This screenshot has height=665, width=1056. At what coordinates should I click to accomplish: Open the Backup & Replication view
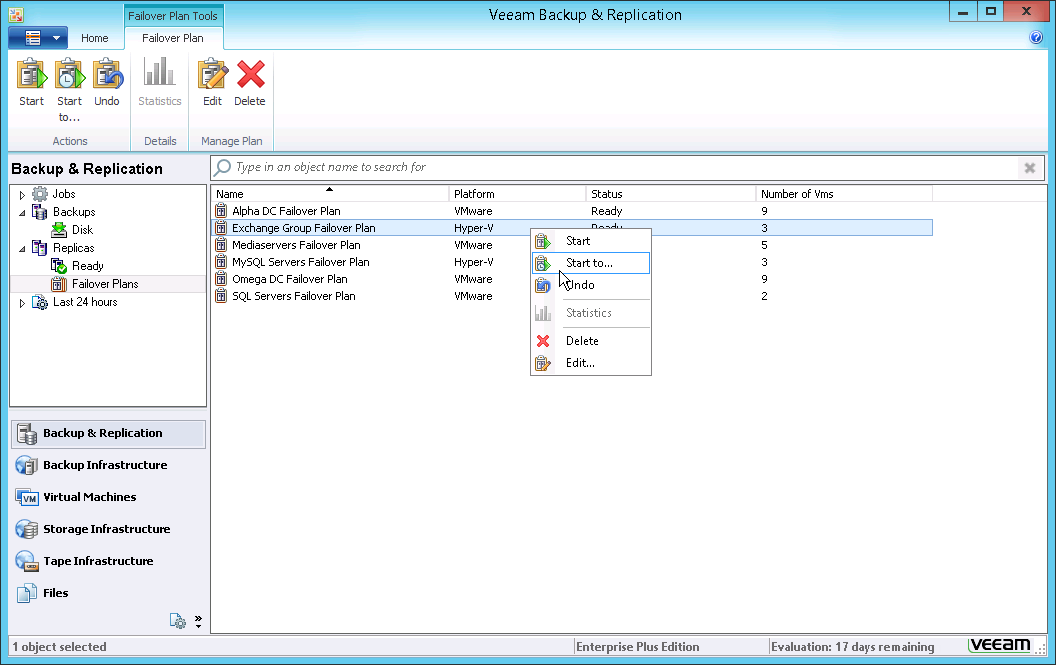click(108, 434)
